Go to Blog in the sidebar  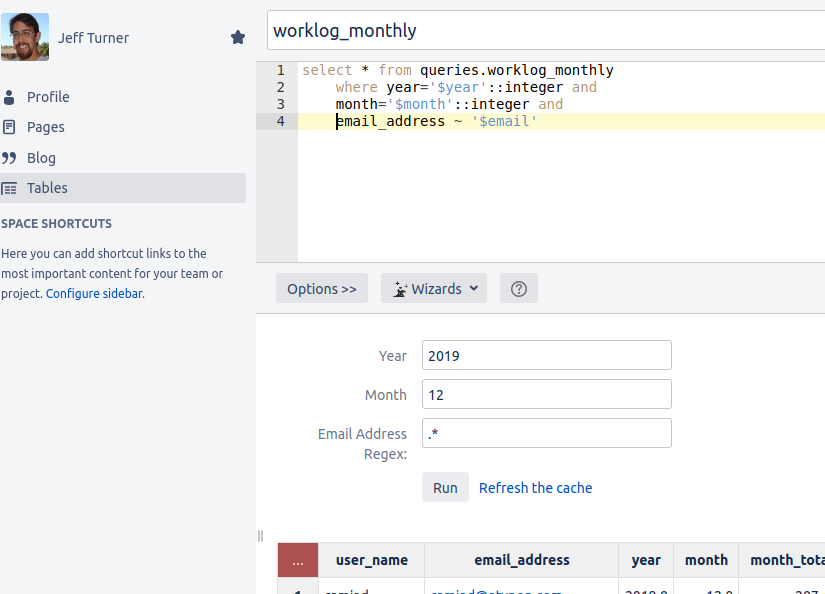click(41, 158)
